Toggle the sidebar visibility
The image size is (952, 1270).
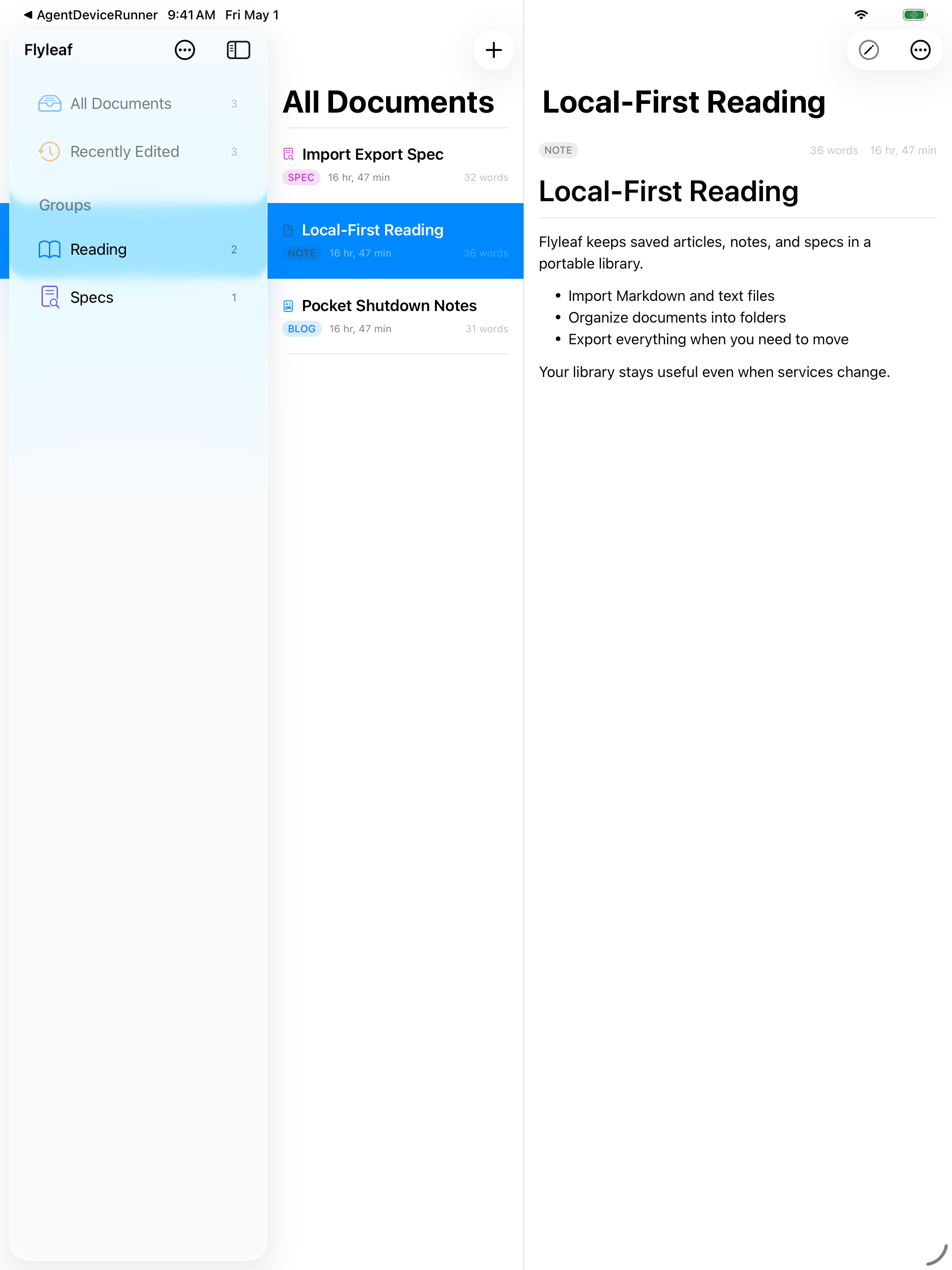click(238, 50)
